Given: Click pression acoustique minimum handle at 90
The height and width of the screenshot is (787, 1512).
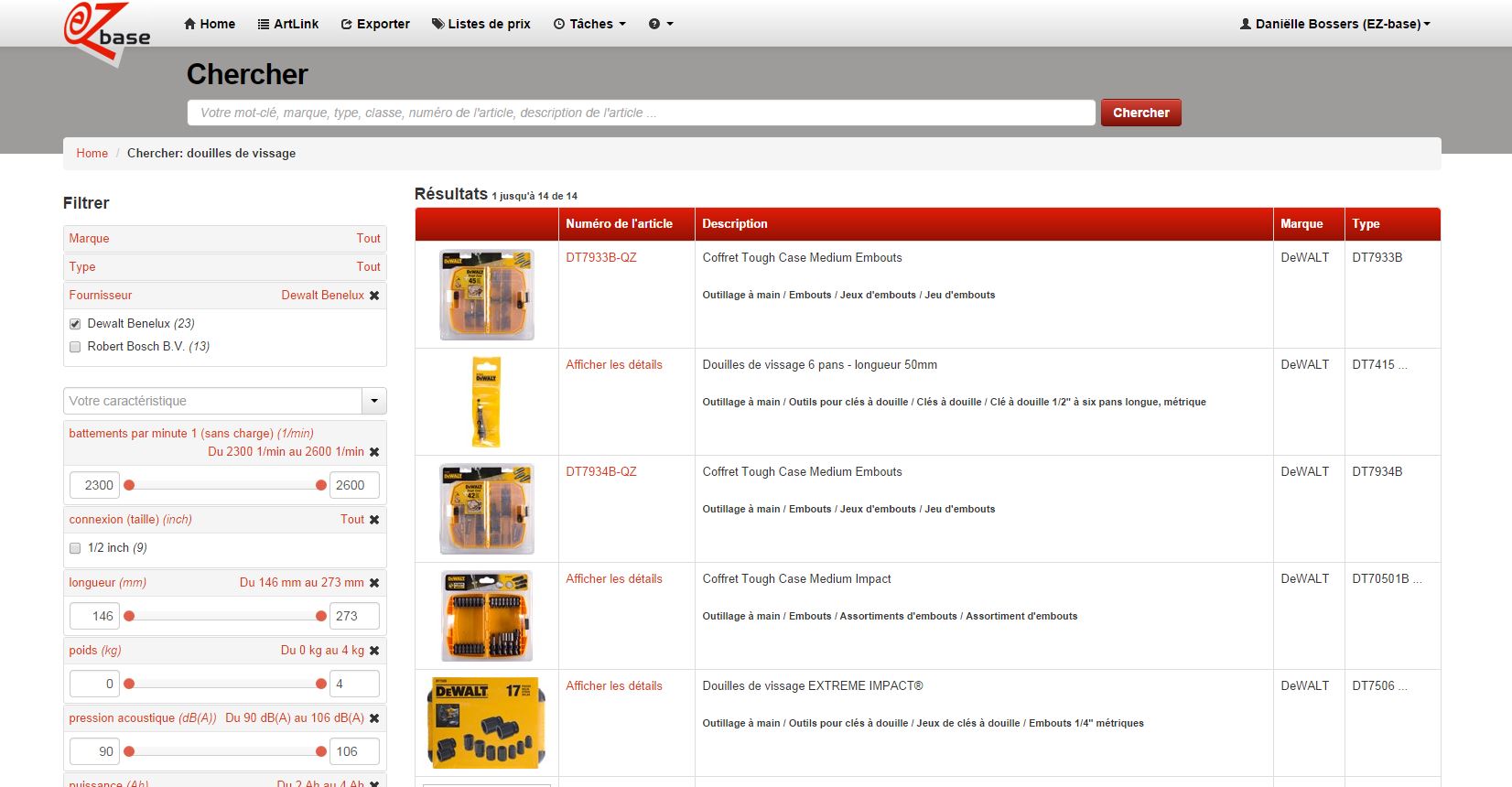Looking at the screenshot, I should tap(129, 751).
